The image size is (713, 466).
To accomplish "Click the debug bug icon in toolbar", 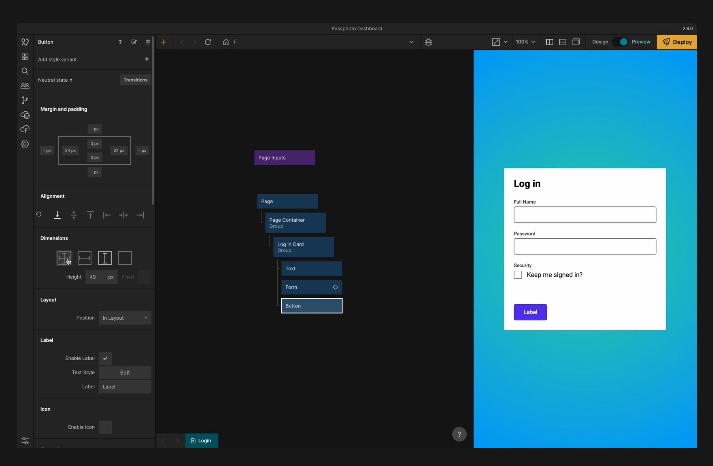I will click(428, 42).
